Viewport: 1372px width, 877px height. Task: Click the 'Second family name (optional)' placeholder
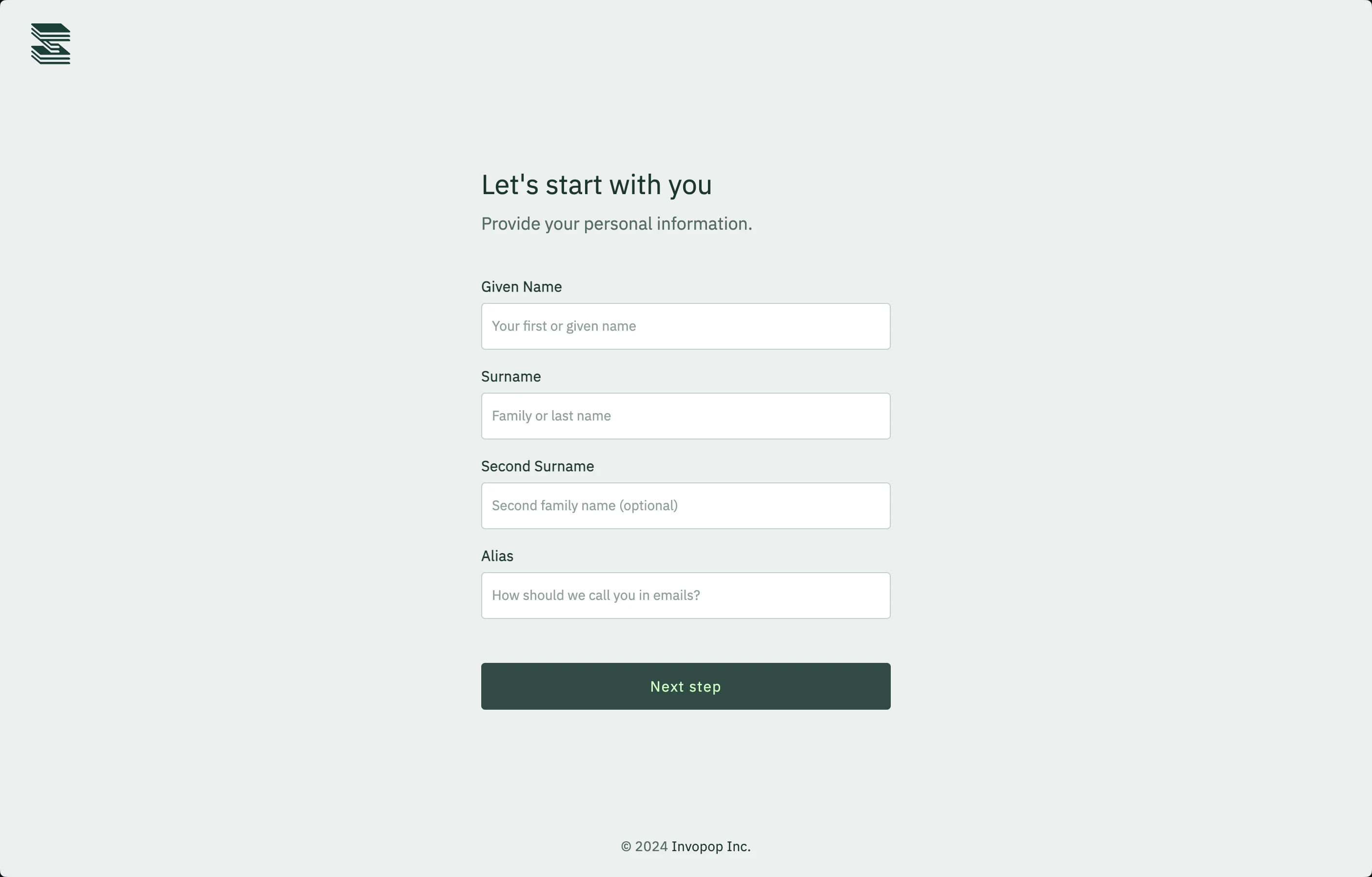(584, 505)
